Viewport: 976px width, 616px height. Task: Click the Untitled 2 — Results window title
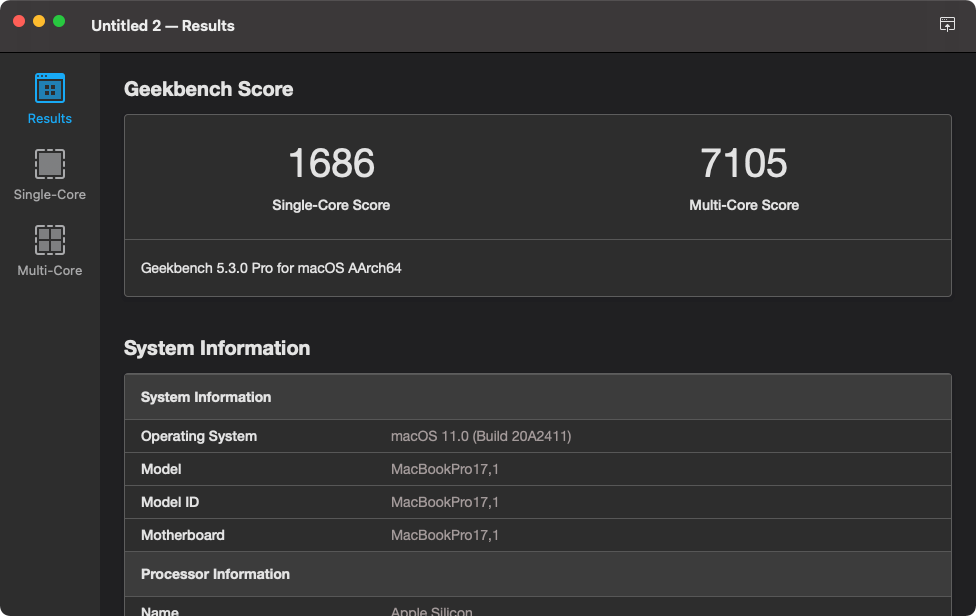162,26
